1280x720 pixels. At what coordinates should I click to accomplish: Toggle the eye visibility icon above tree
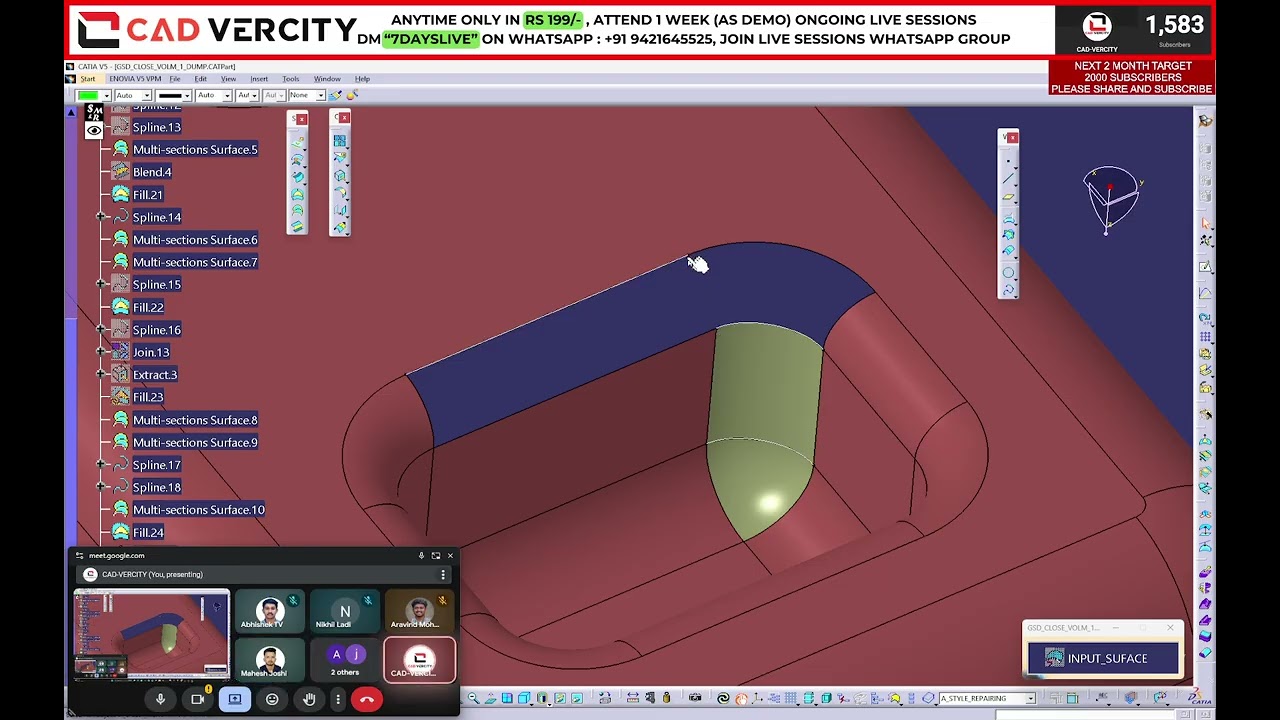pos(93,130)
